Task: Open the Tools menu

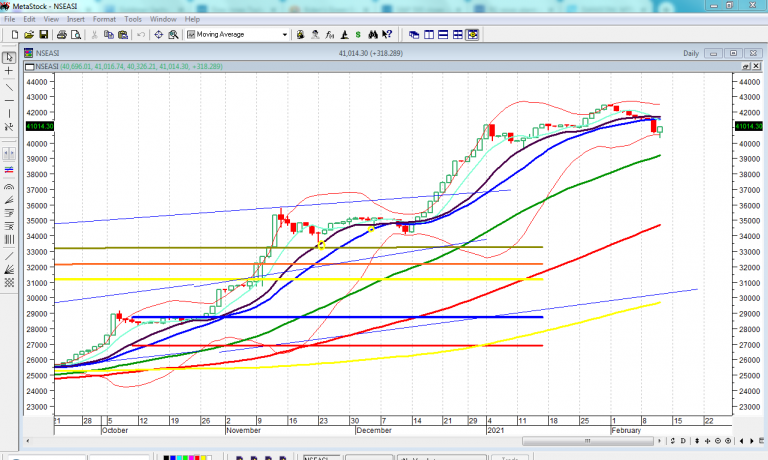Action: click(x=133, y=19)
